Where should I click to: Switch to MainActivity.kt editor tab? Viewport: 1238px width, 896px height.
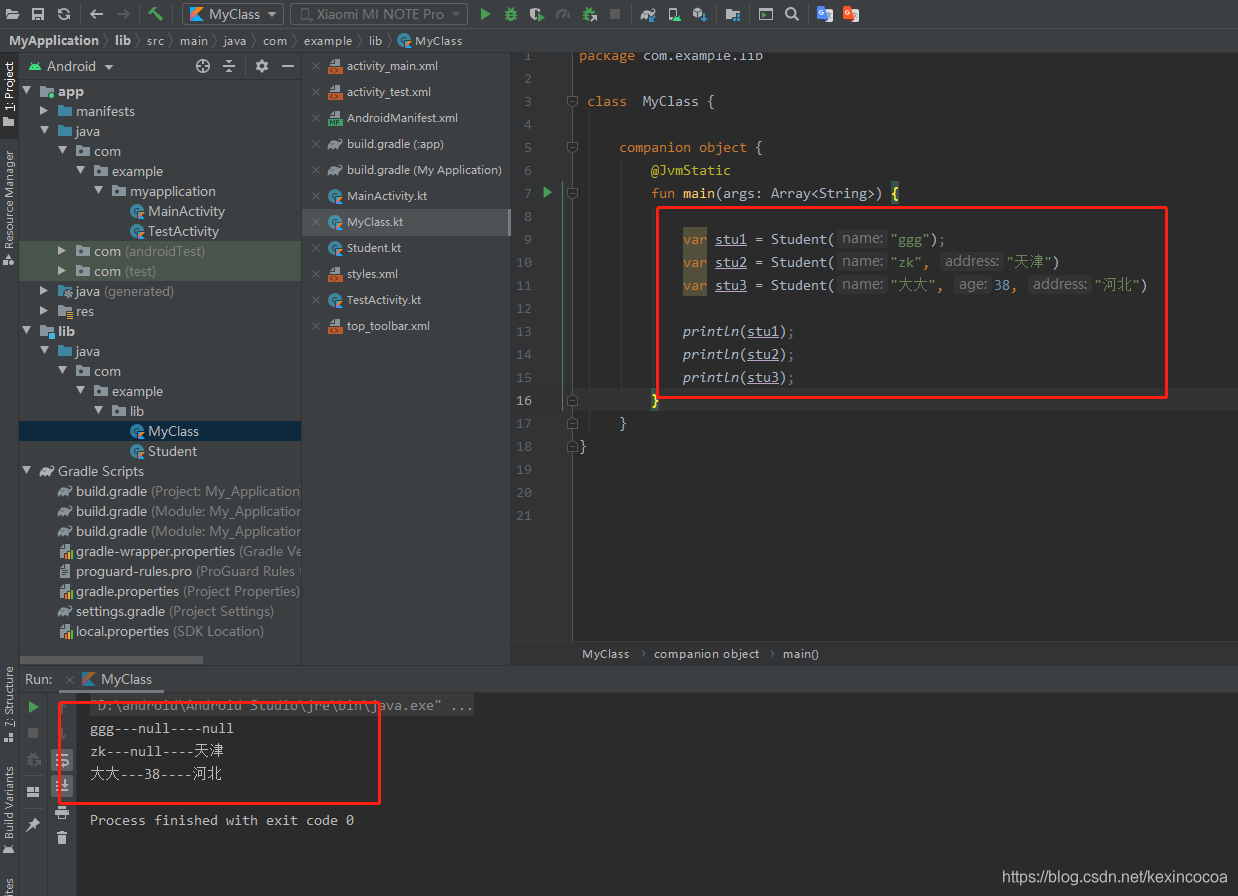(x=386, y=196)
